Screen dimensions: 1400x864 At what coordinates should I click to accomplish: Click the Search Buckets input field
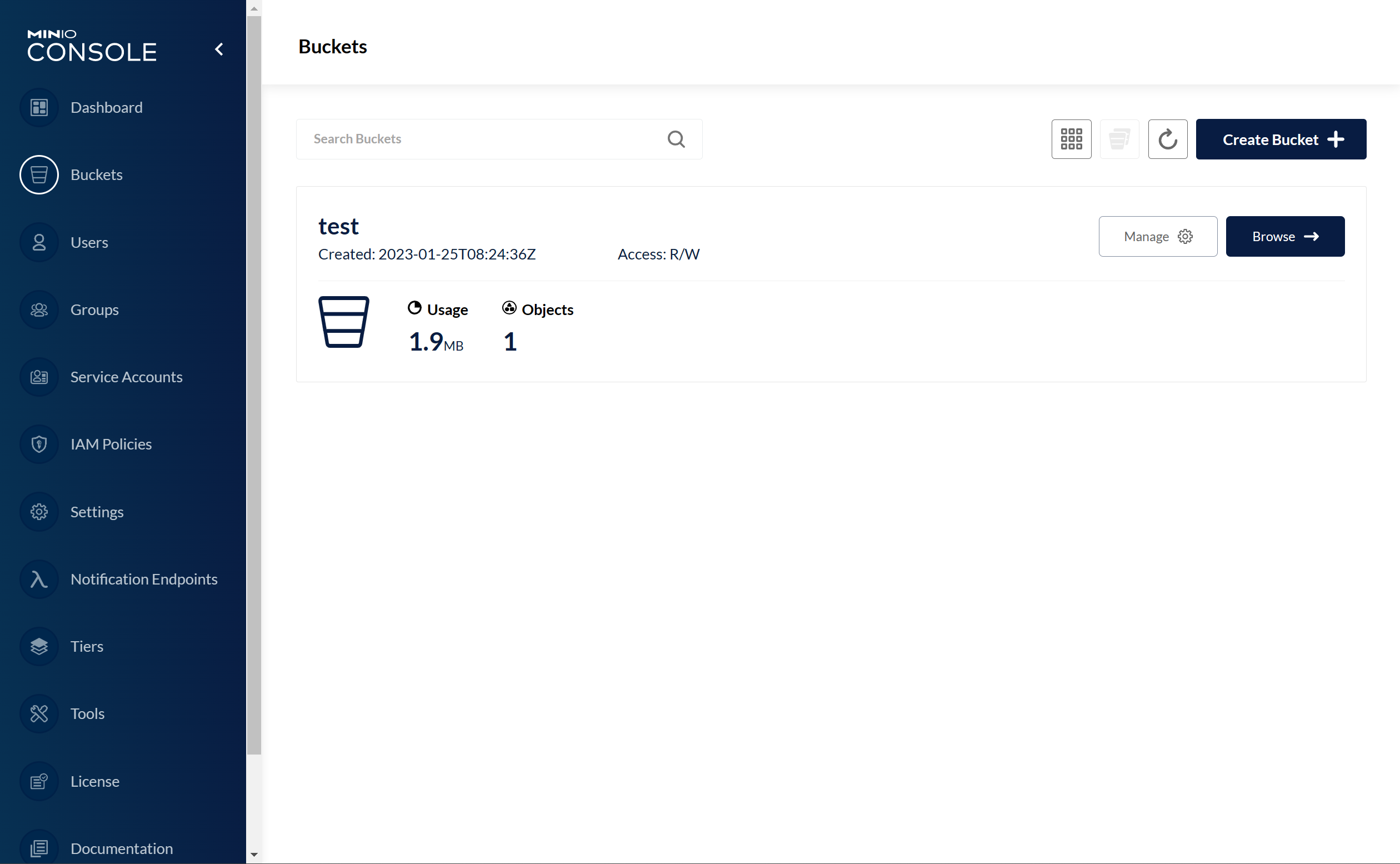(x=486, y=139)
